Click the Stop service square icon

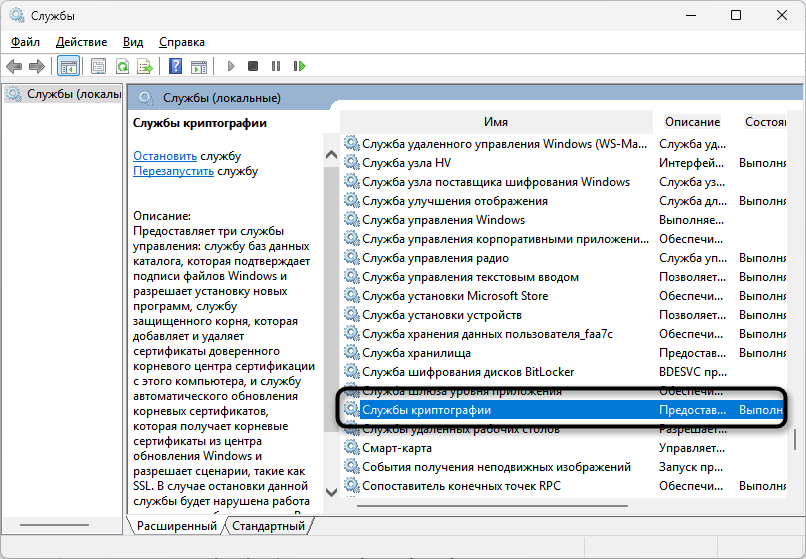pos(253,66)
